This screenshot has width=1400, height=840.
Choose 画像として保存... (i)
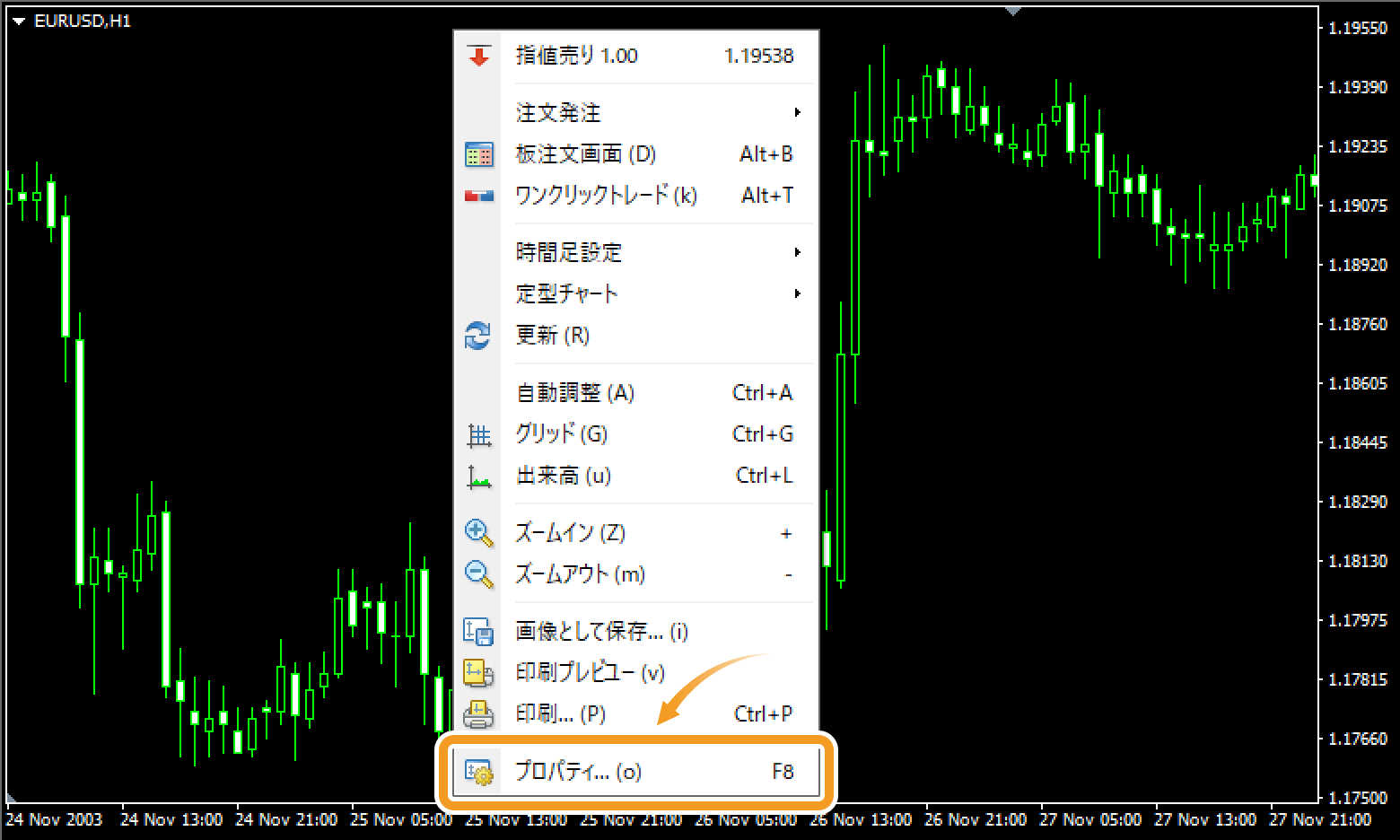(636, 632)
